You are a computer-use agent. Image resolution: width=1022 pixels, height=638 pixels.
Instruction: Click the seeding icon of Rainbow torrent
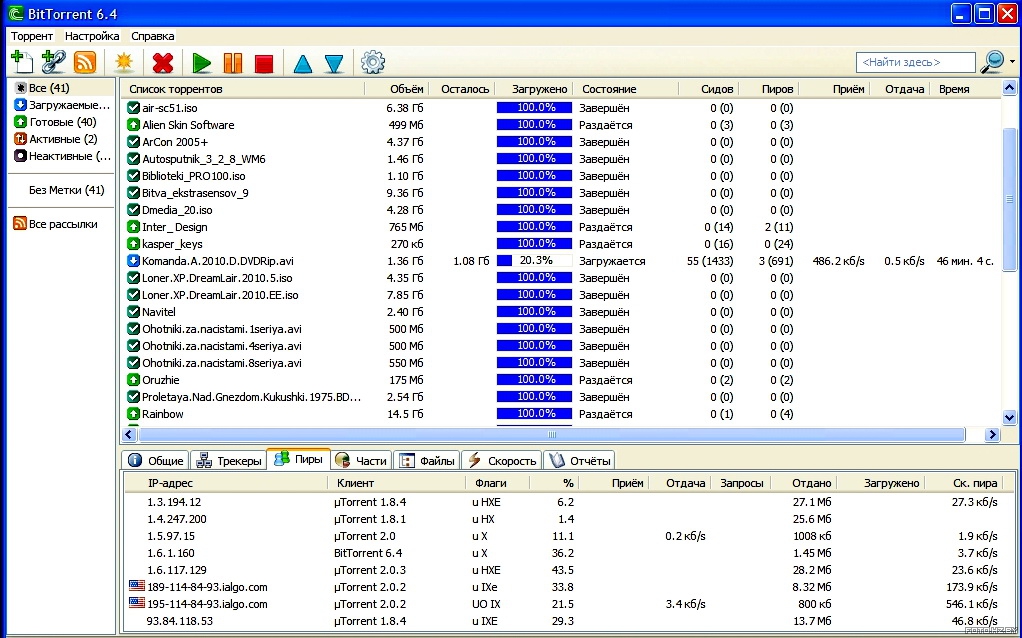133,414
